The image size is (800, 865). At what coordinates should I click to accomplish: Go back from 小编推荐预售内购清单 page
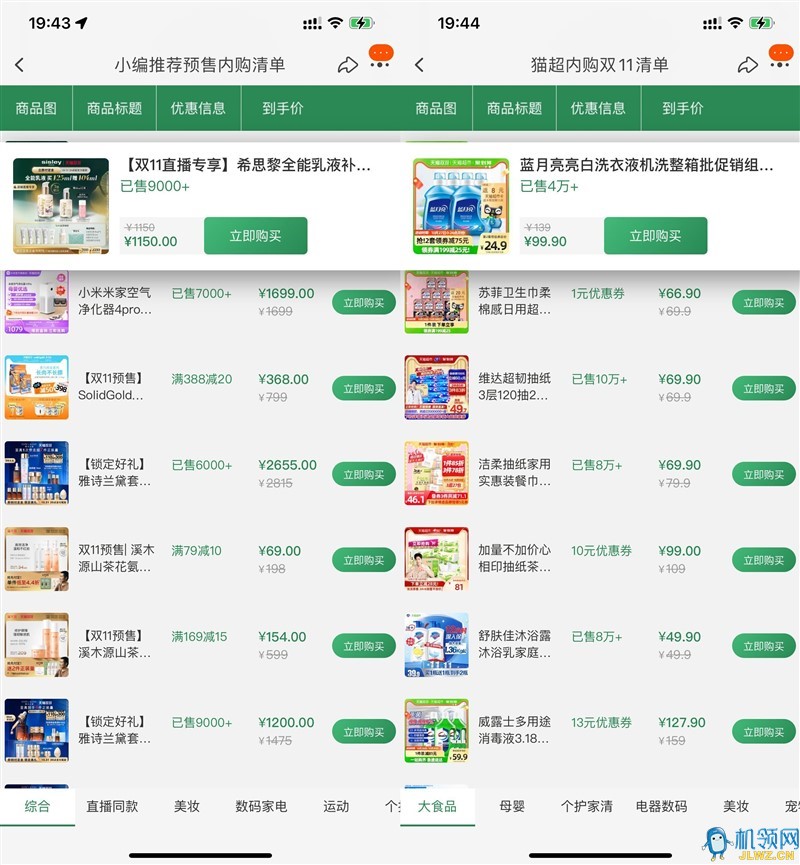pyautogui.click(x=20, y=65)
